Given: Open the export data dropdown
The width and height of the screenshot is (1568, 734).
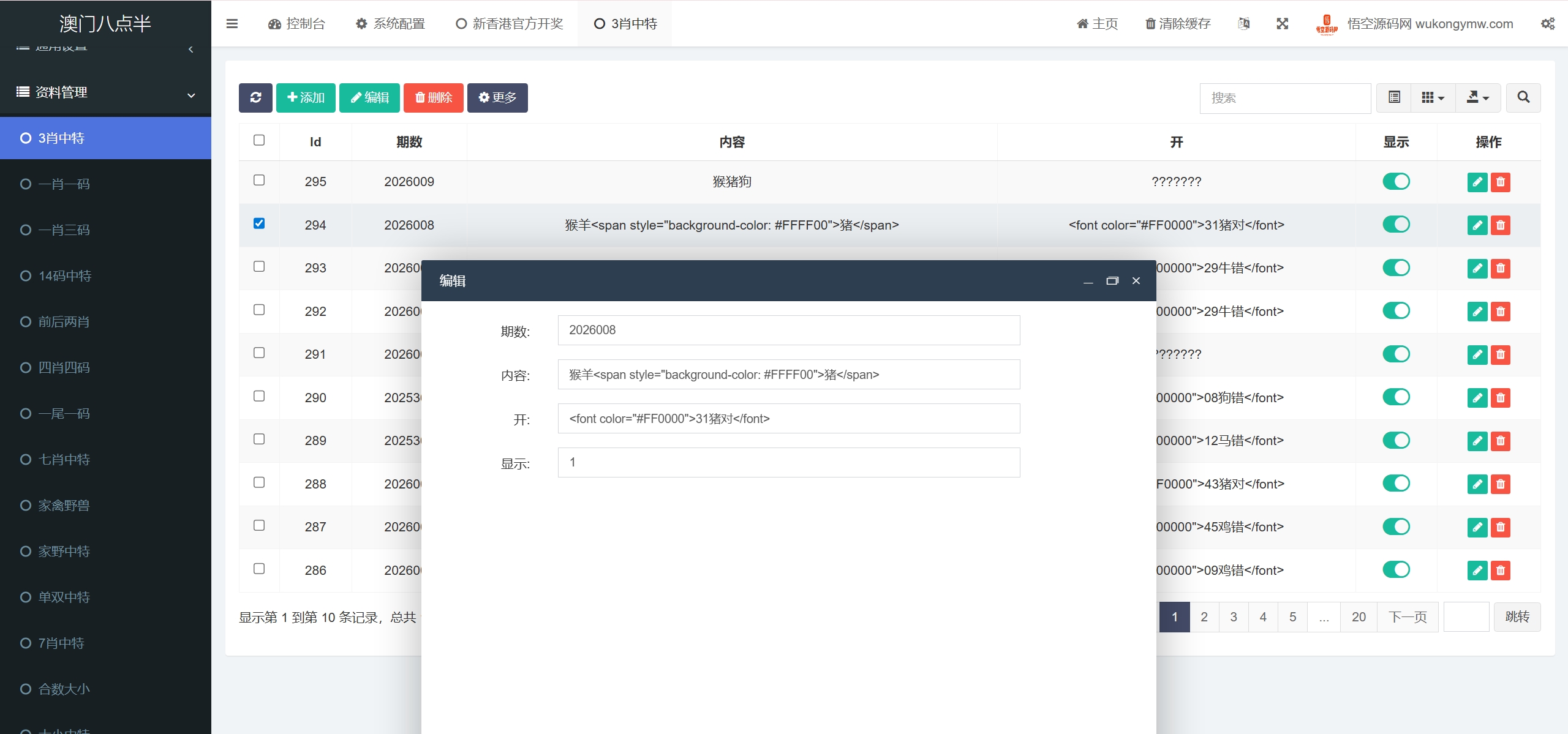Looking at the screenshot, I should click(x=1477, y=97).
